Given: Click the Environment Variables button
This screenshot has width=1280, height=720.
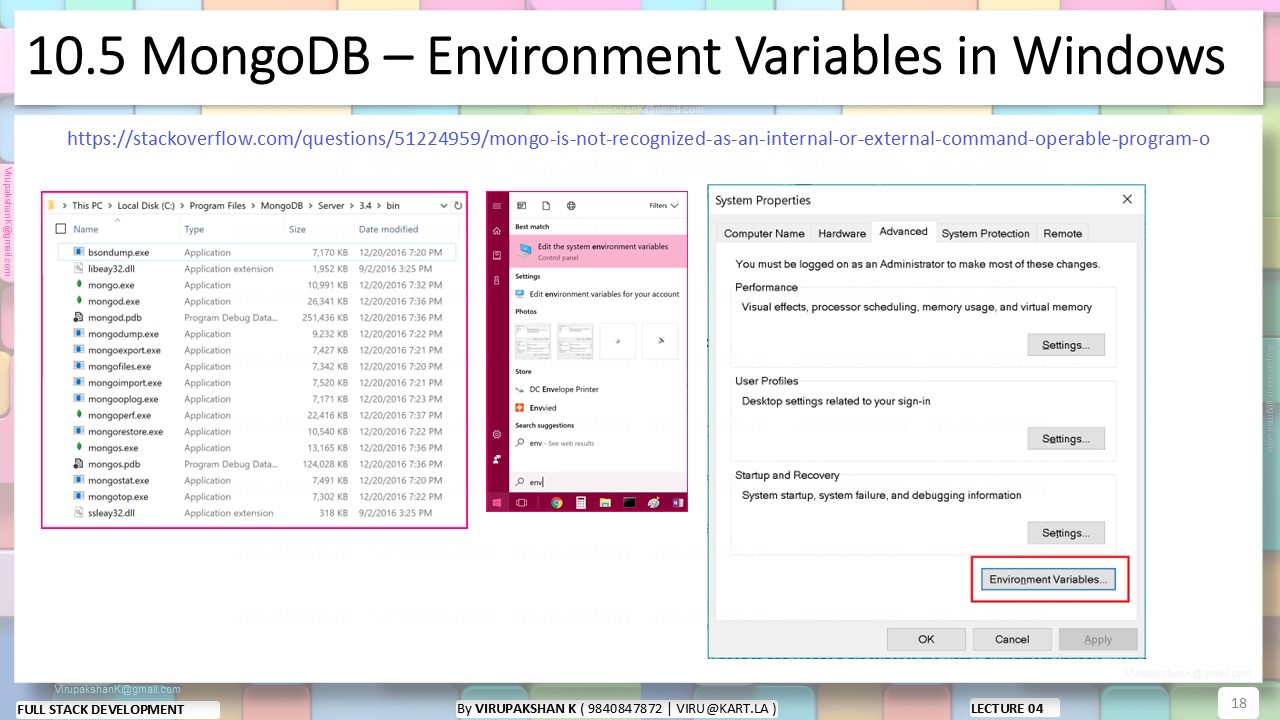Looking at the screenshot, I should pos(1048,579).
